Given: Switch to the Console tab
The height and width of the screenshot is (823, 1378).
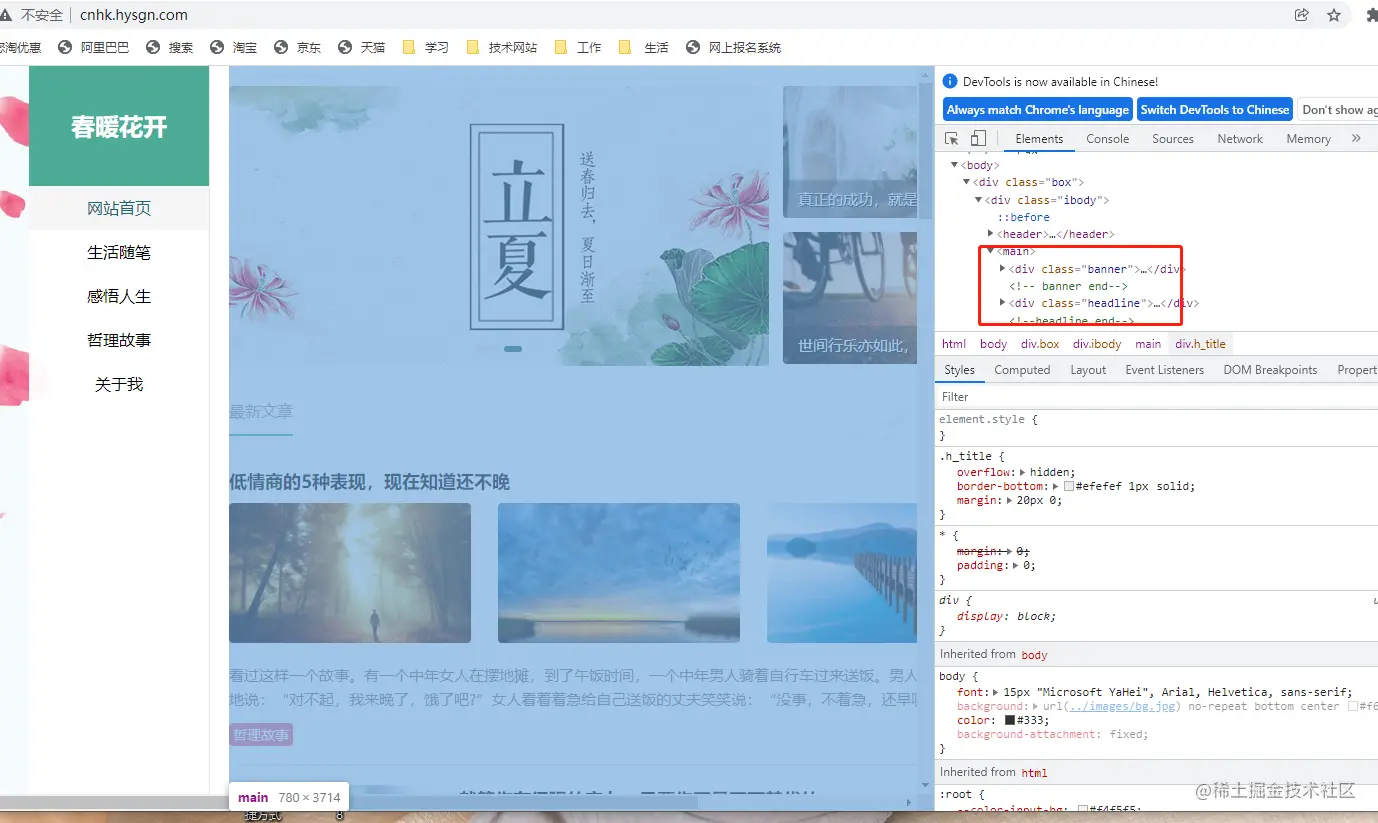Looking at the screenshot, I should (1108, 139).
